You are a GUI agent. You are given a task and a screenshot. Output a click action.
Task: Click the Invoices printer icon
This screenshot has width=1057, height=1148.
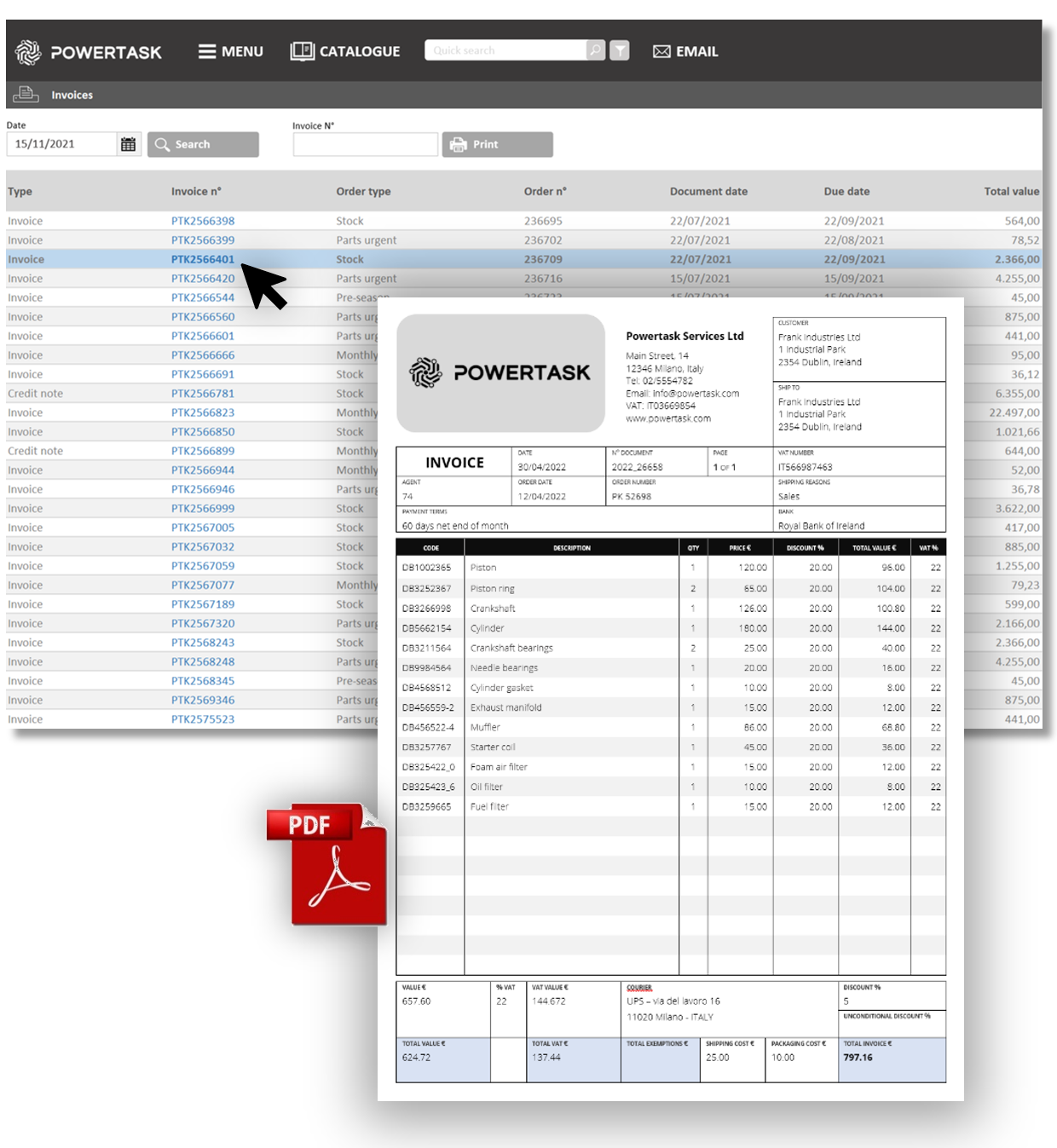(x=26, y=95)
